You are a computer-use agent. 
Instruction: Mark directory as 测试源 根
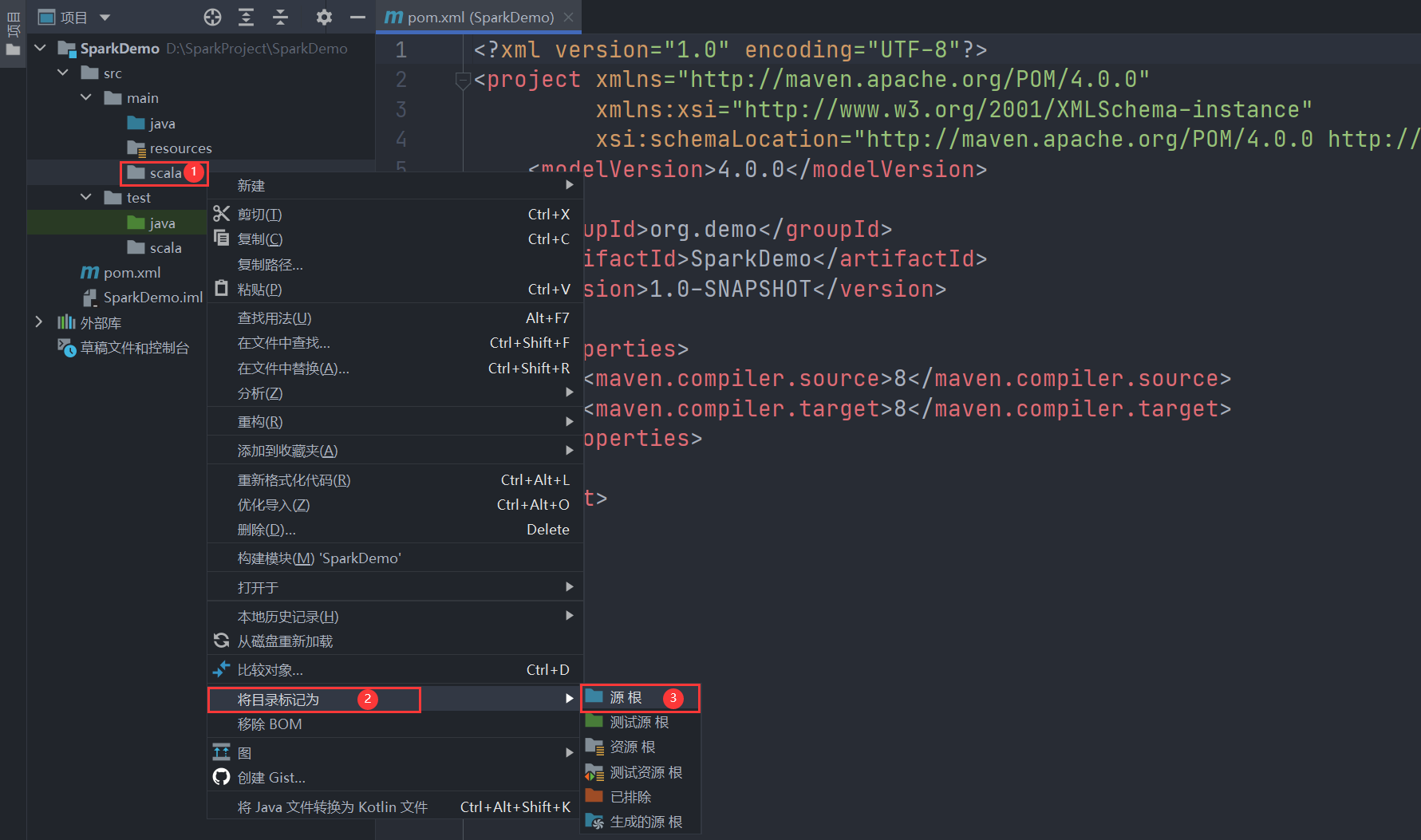[x=641, y=722]
